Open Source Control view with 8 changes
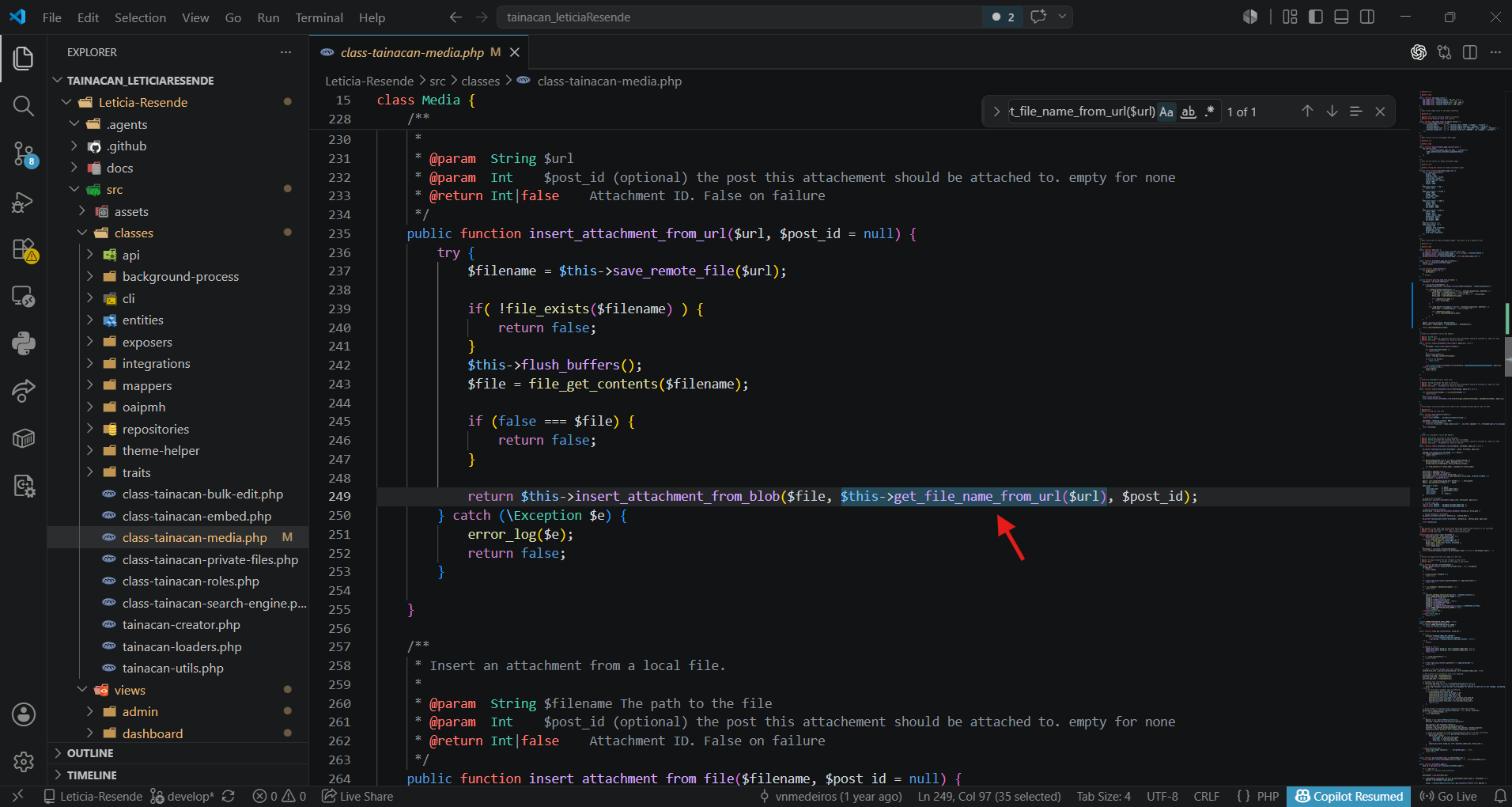The width and height of the screenshot is (1512, 807). point(24,153)
